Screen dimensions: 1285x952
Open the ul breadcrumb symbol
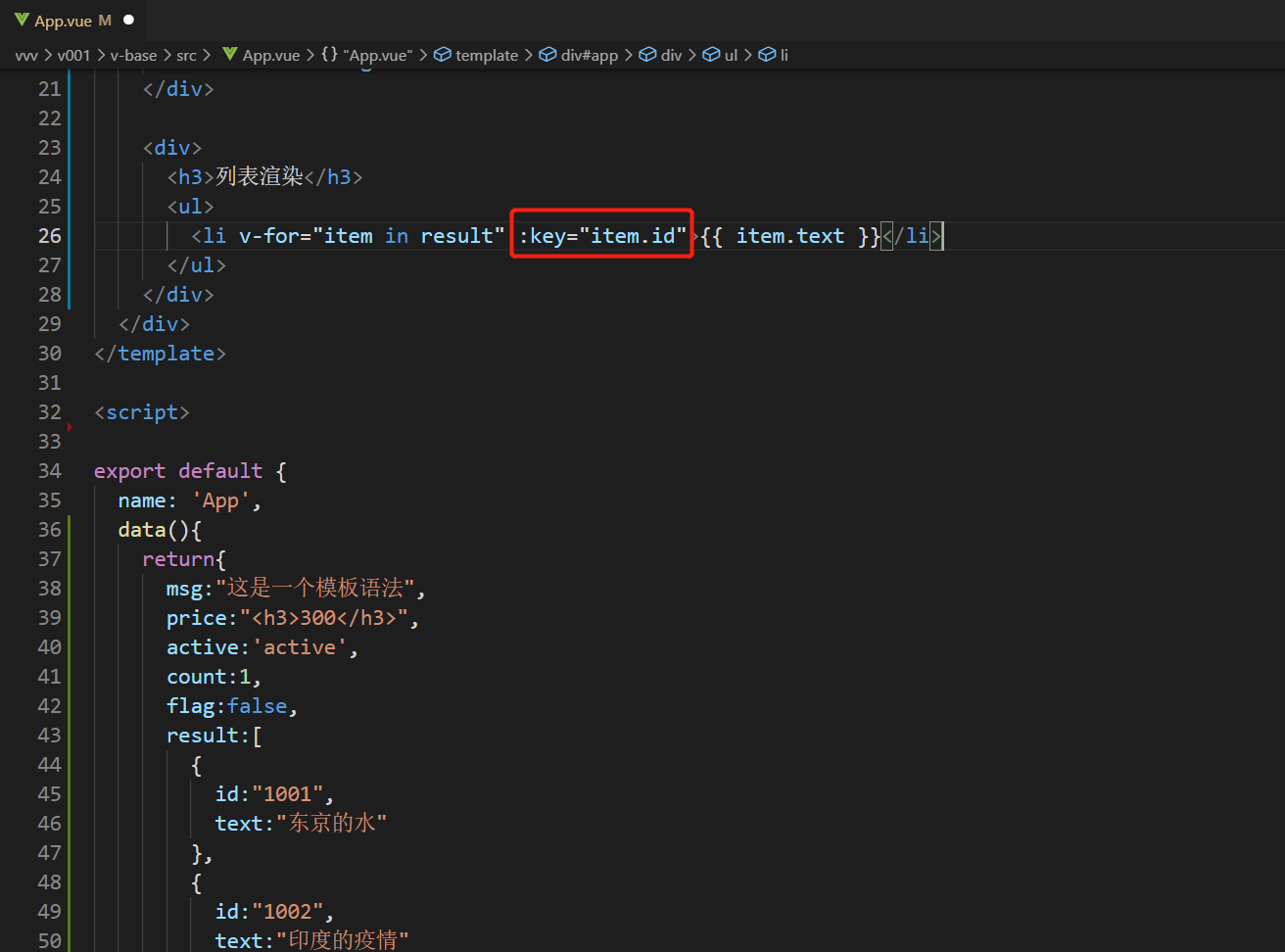[x=731, y=55]
